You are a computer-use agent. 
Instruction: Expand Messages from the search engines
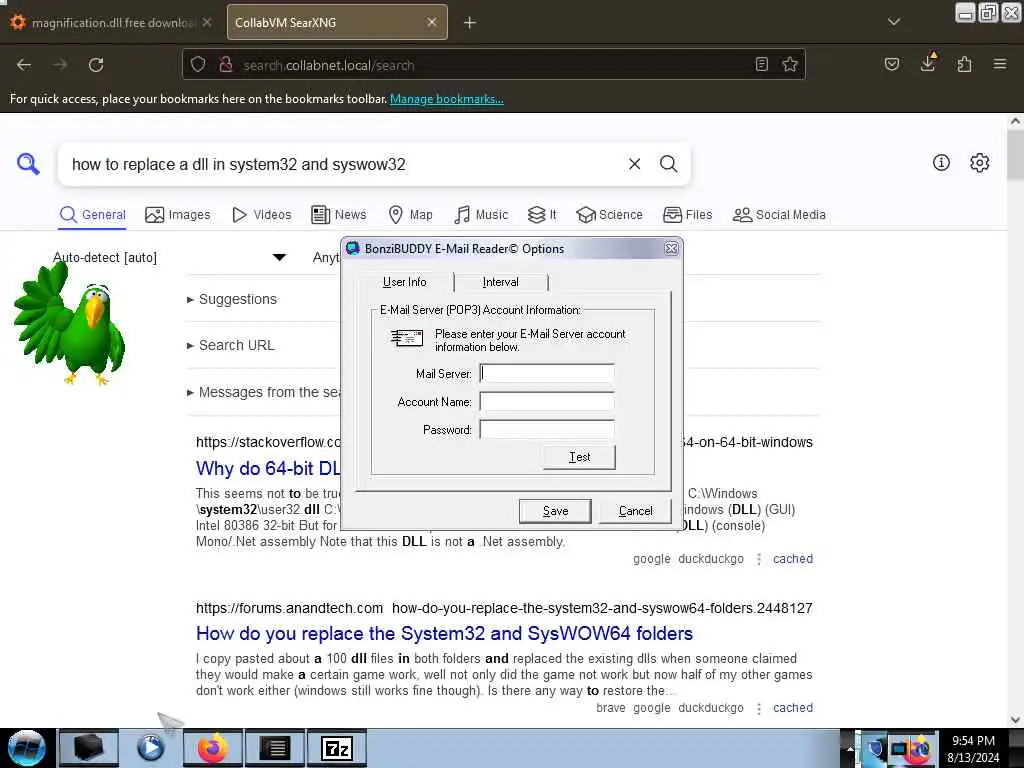tap(264, 392)
